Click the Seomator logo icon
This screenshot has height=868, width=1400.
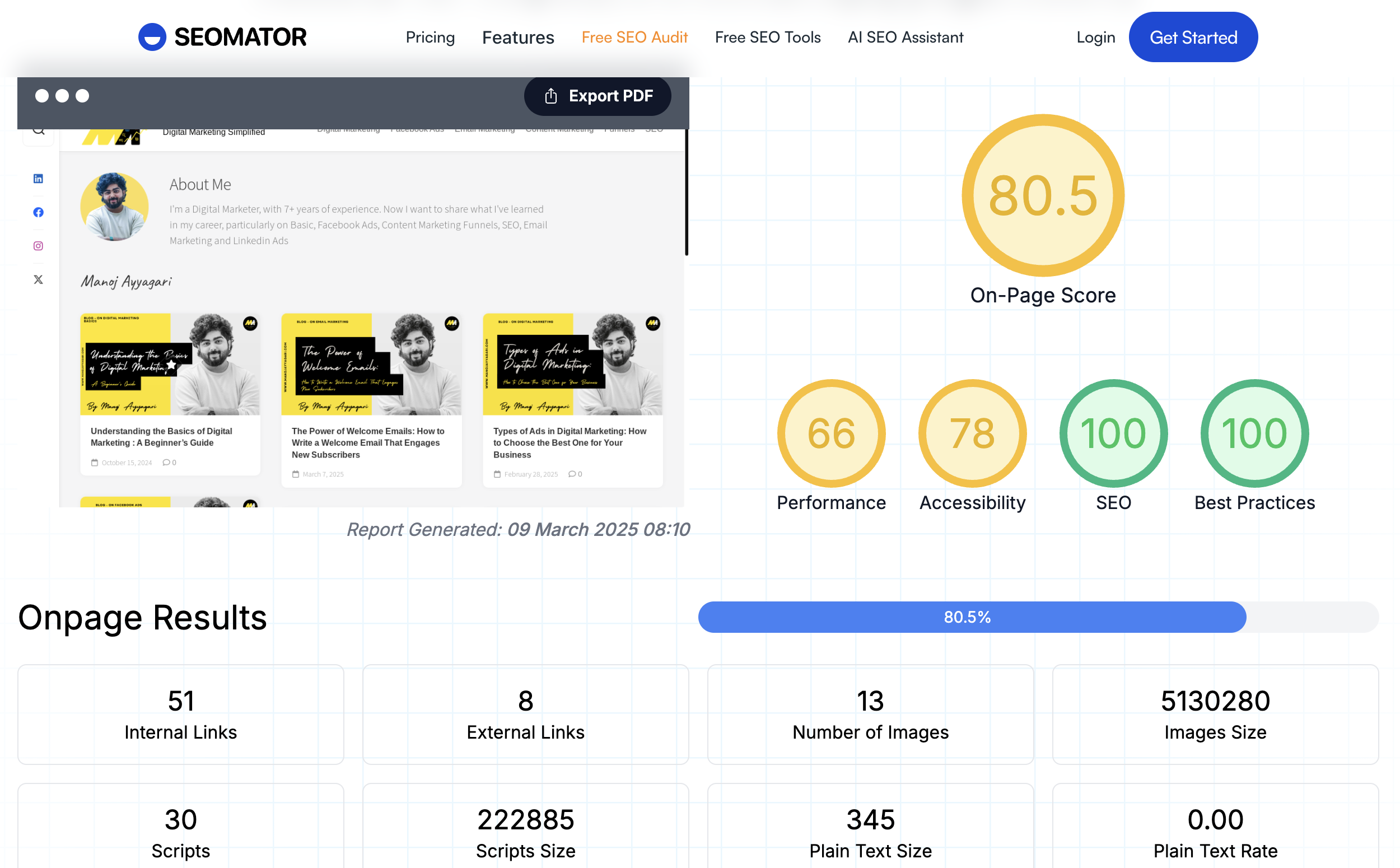tap(152, 38)
